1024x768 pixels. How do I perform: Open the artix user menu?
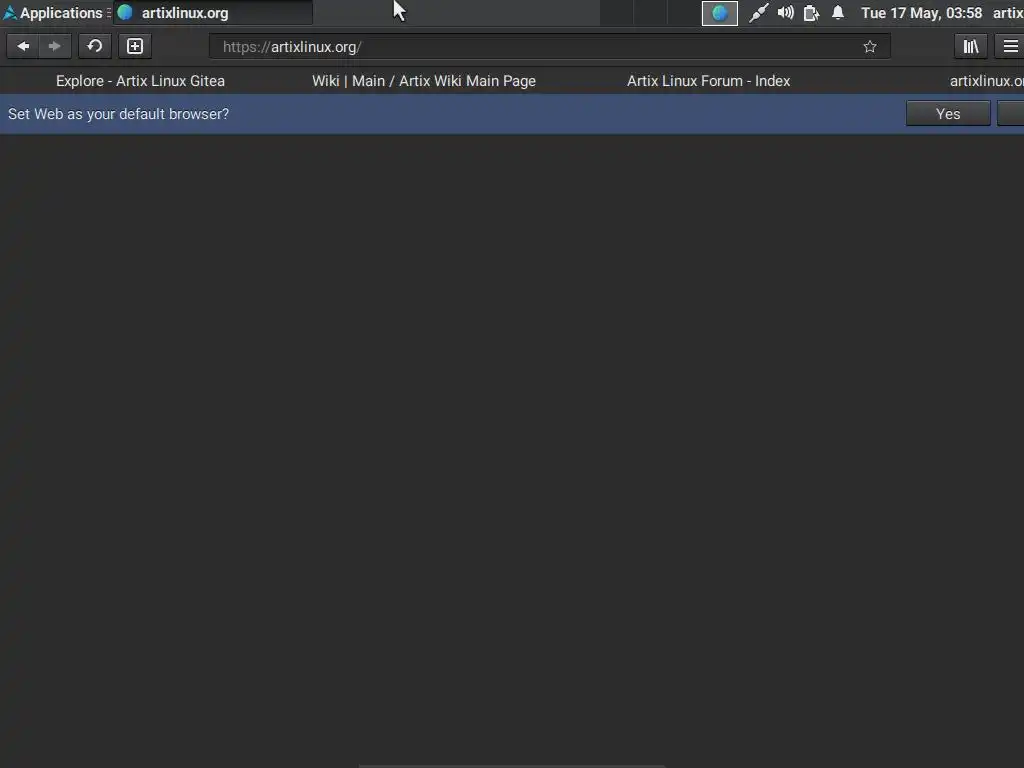1008,13
